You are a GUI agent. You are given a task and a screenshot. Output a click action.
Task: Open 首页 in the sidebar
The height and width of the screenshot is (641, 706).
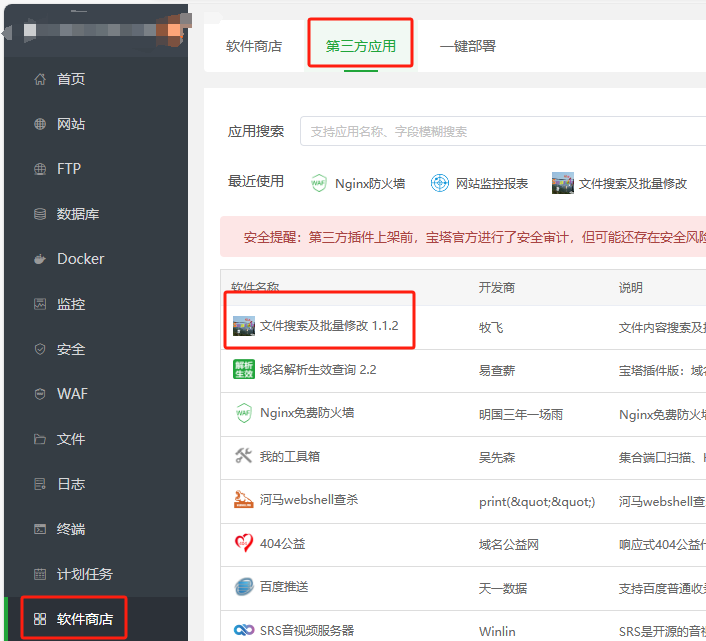tap(71, 79)
